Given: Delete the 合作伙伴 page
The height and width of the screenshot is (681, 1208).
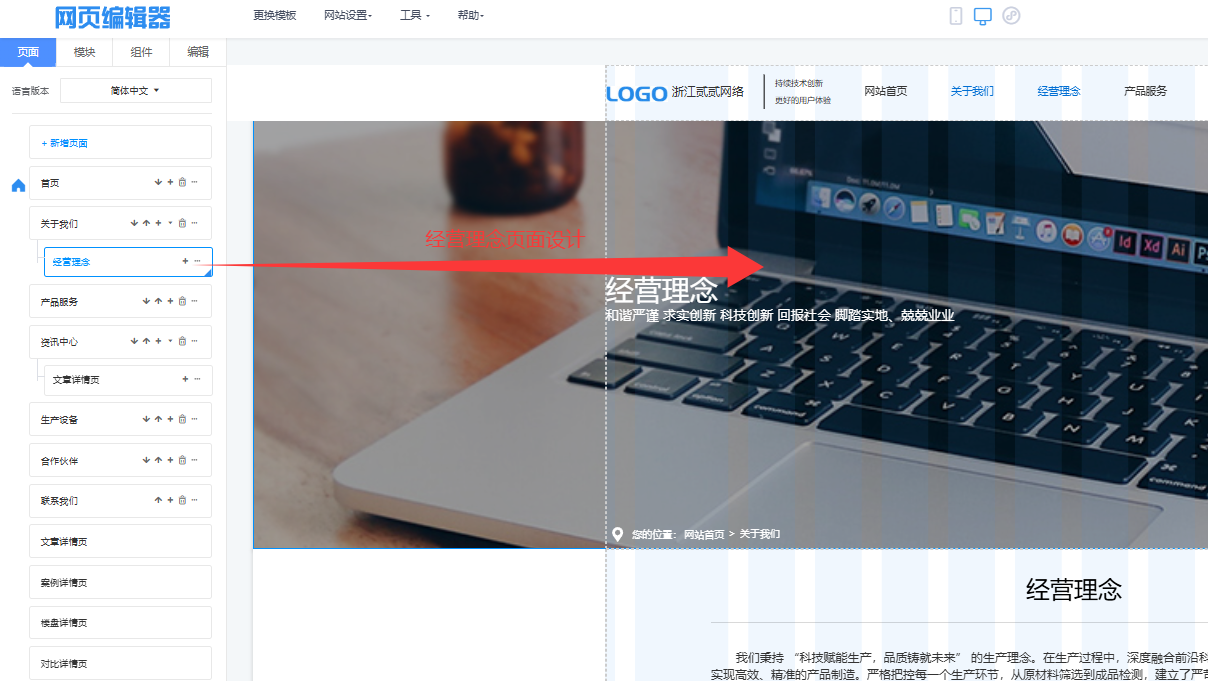Looking at the screenshot, I should (x=182, y=461).
